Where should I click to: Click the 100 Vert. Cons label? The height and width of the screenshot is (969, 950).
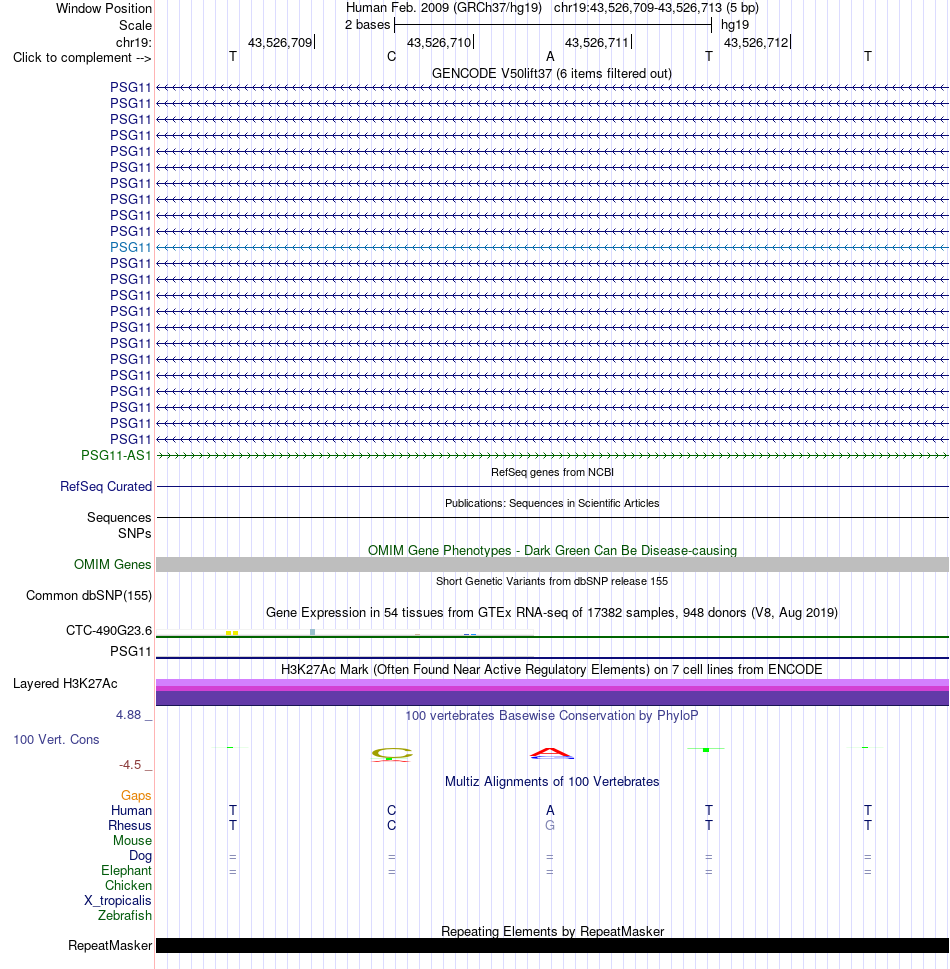pos(56,740)
